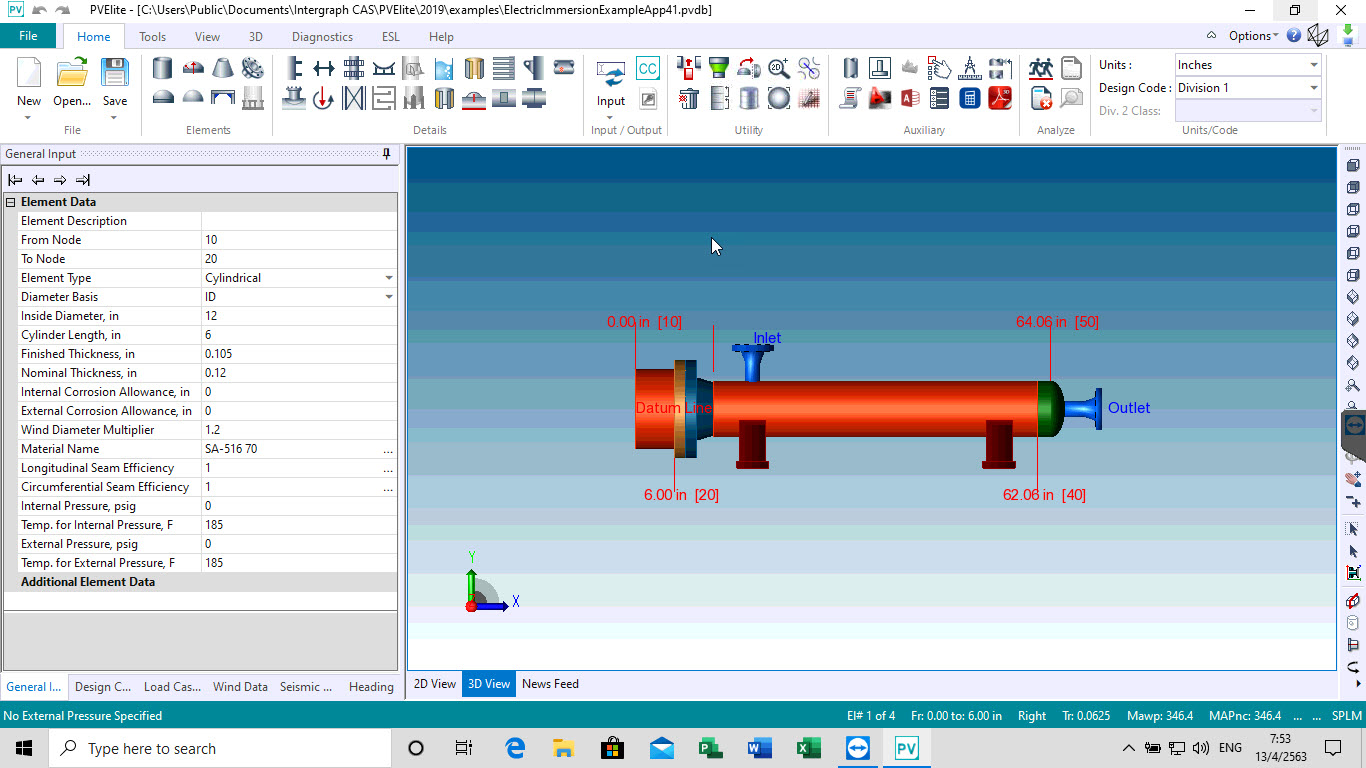1366x768 pixels.
Task: Open the Load Cases tab
Action: coord(172,687)
